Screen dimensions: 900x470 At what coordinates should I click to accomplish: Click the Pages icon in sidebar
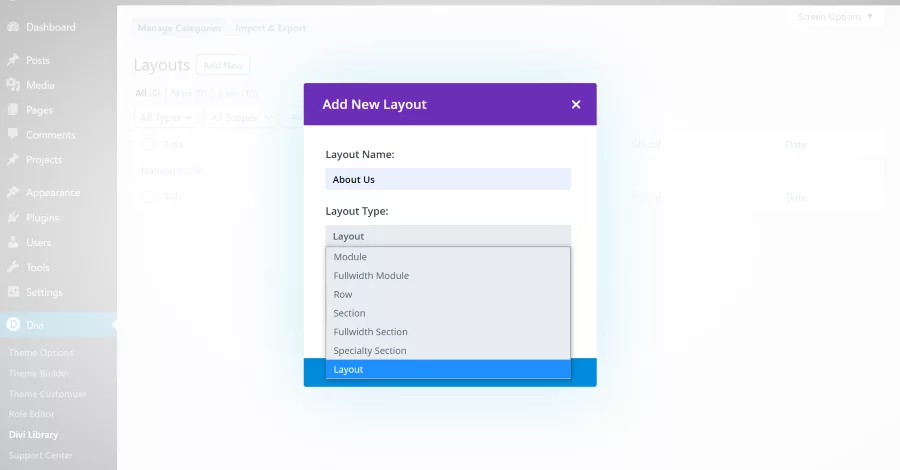pyautogui.click(x=13, y=110)
